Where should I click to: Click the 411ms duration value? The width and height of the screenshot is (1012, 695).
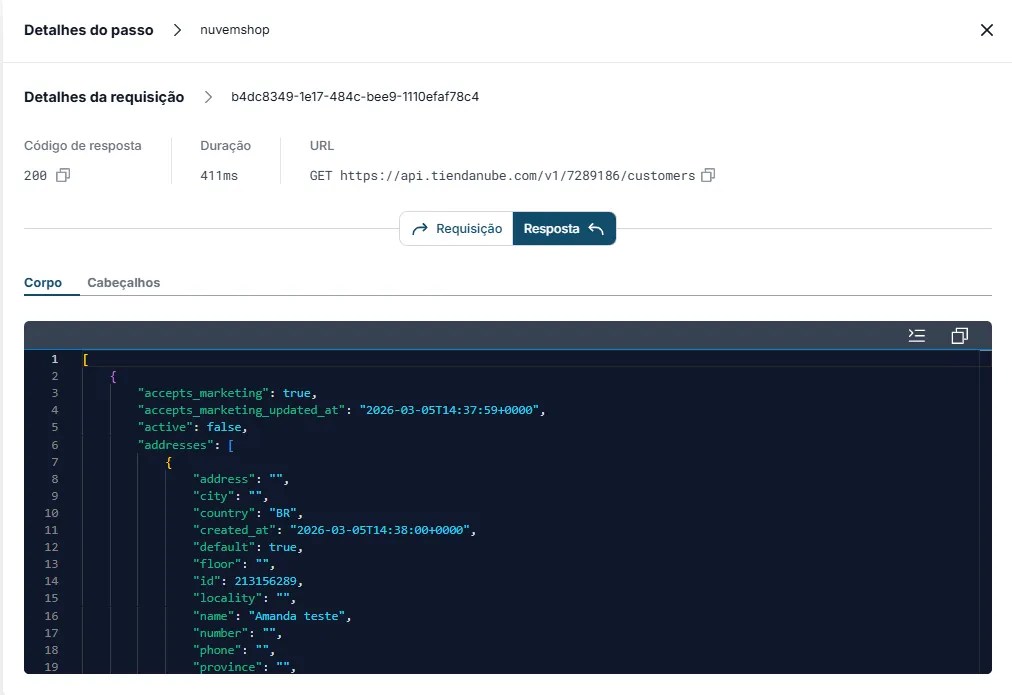[x=219, y=176]
